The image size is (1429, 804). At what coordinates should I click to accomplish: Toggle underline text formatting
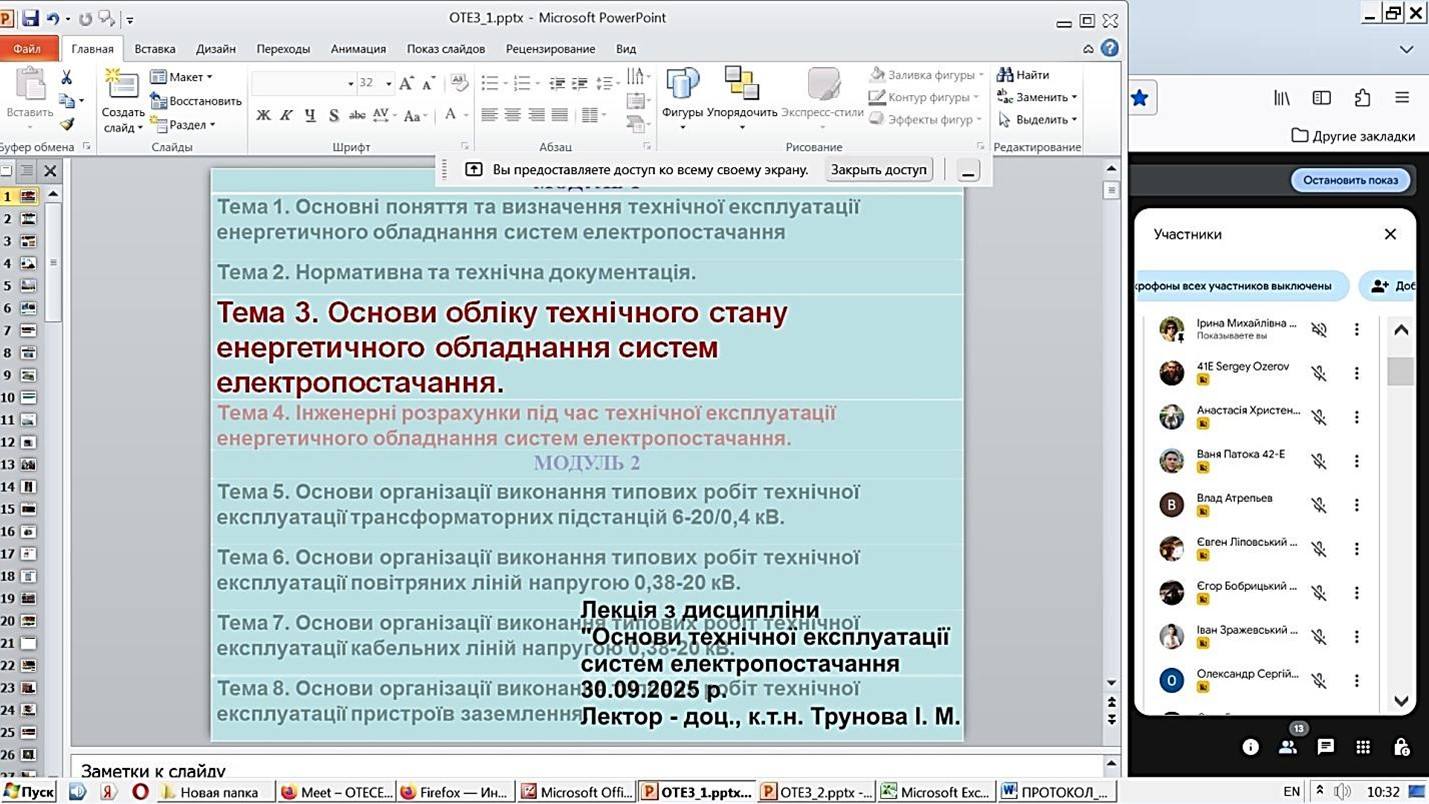[x=310, y=115]
